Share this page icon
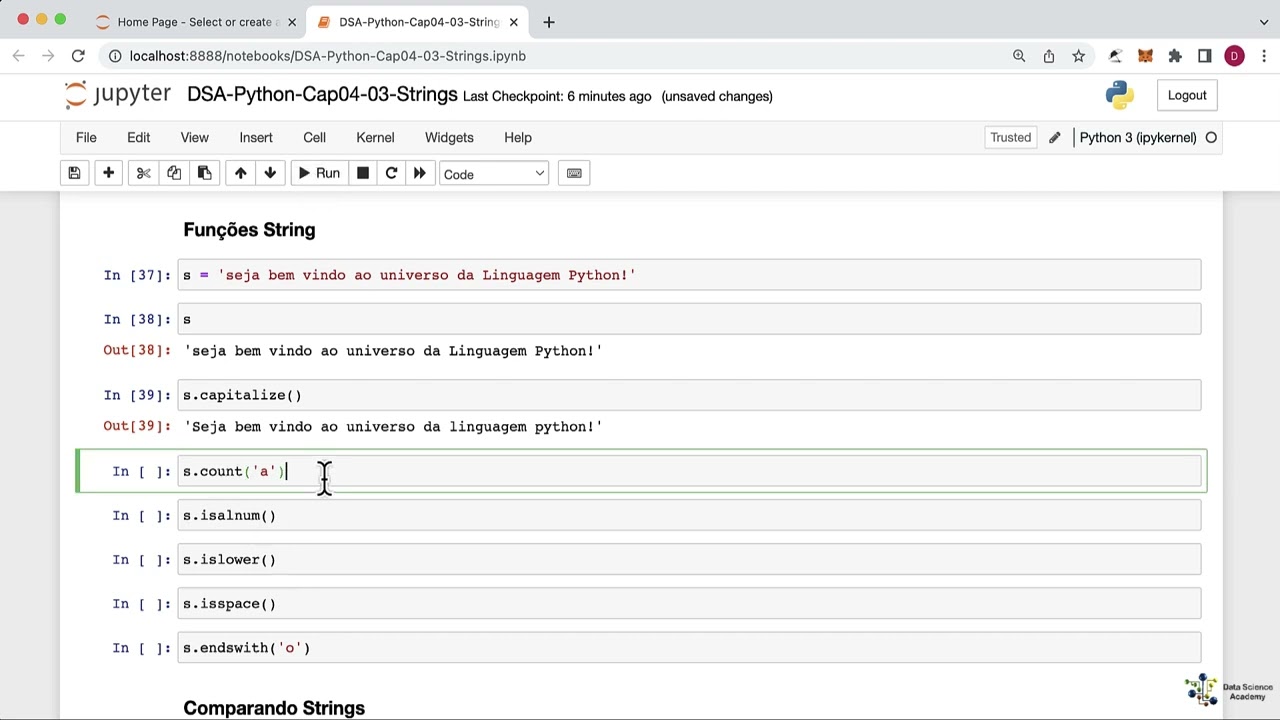This screenshot has height=720, width=1280. click(x=1049, y=56)
